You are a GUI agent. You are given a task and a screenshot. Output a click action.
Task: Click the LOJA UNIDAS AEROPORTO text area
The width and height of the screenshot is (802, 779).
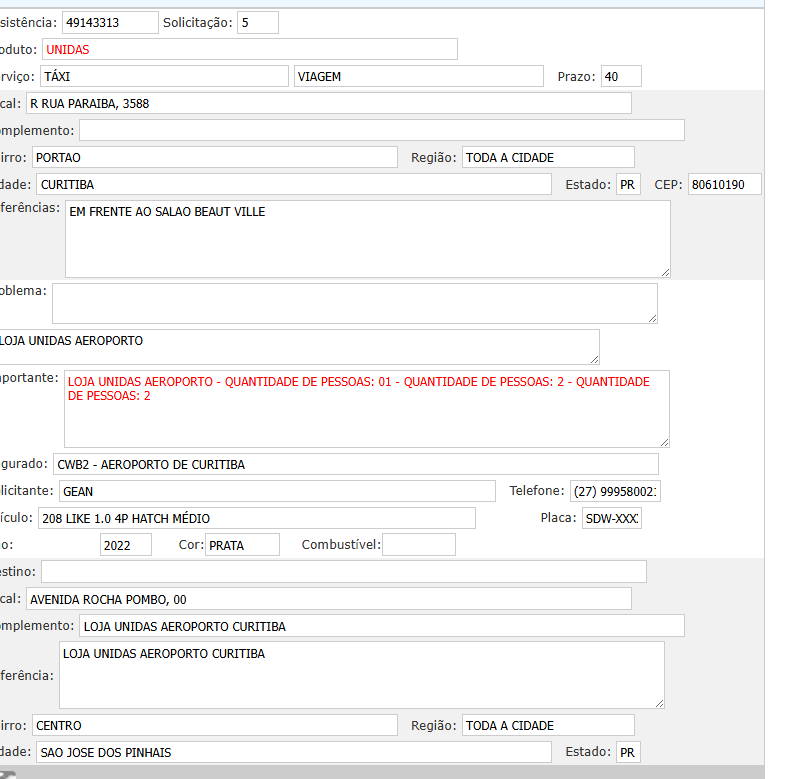pos(298,347)
